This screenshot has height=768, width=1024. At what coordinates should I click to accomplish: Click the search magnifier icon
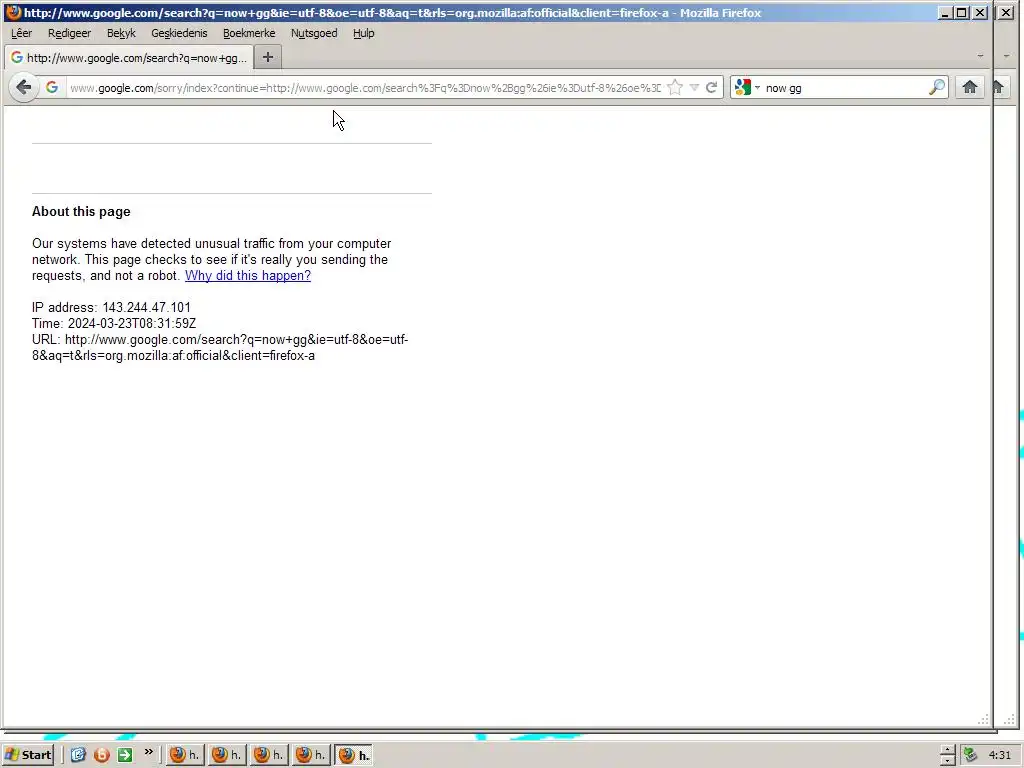point(937,88)
